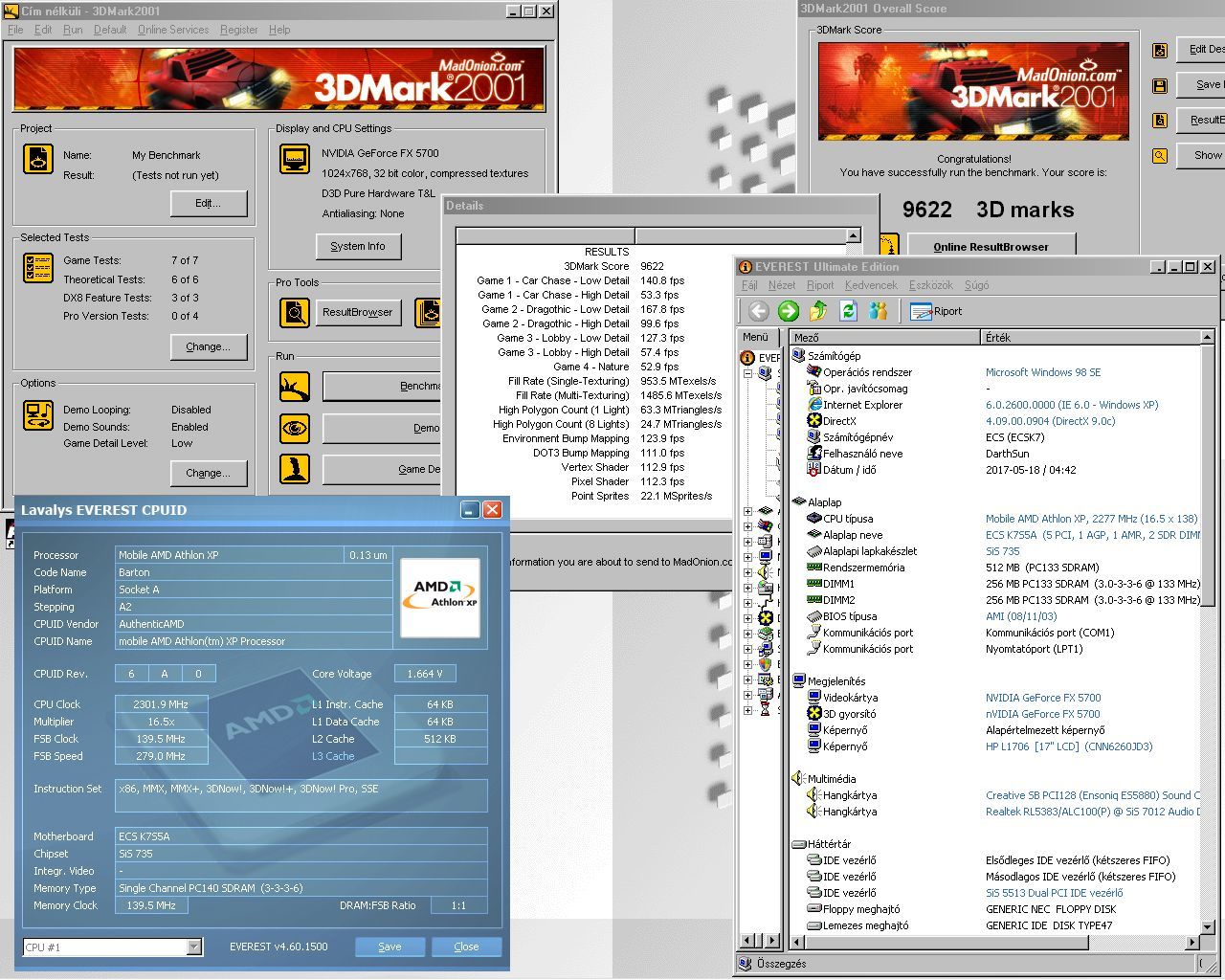Click NVIDIA GeForce FX 5700 Videokártya link
The width and height of the screenshot is (1225, 980).
(x=1043, y=698)
